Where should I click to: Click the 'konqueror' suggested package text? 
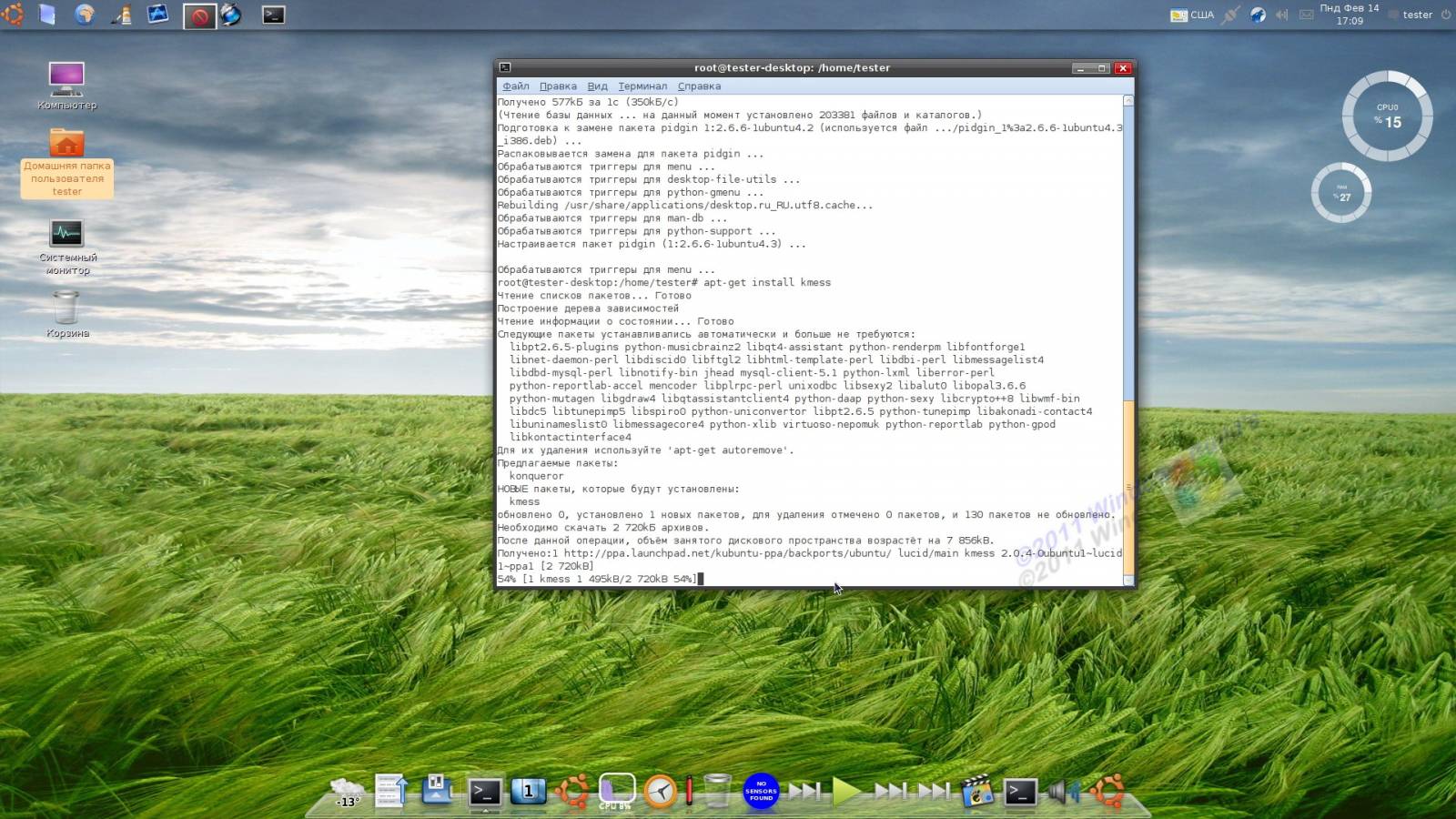[x=536, y=476]
